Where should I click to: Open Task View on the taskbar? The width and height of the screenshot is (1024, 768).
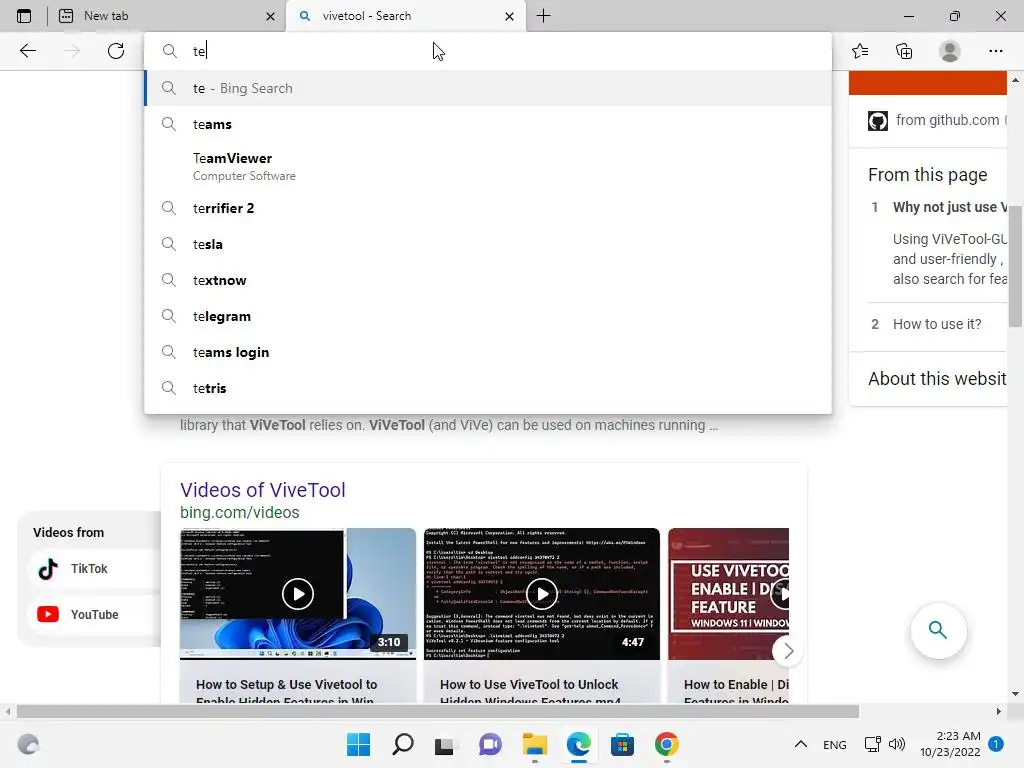pyautogui.click(x=445, y=744)
